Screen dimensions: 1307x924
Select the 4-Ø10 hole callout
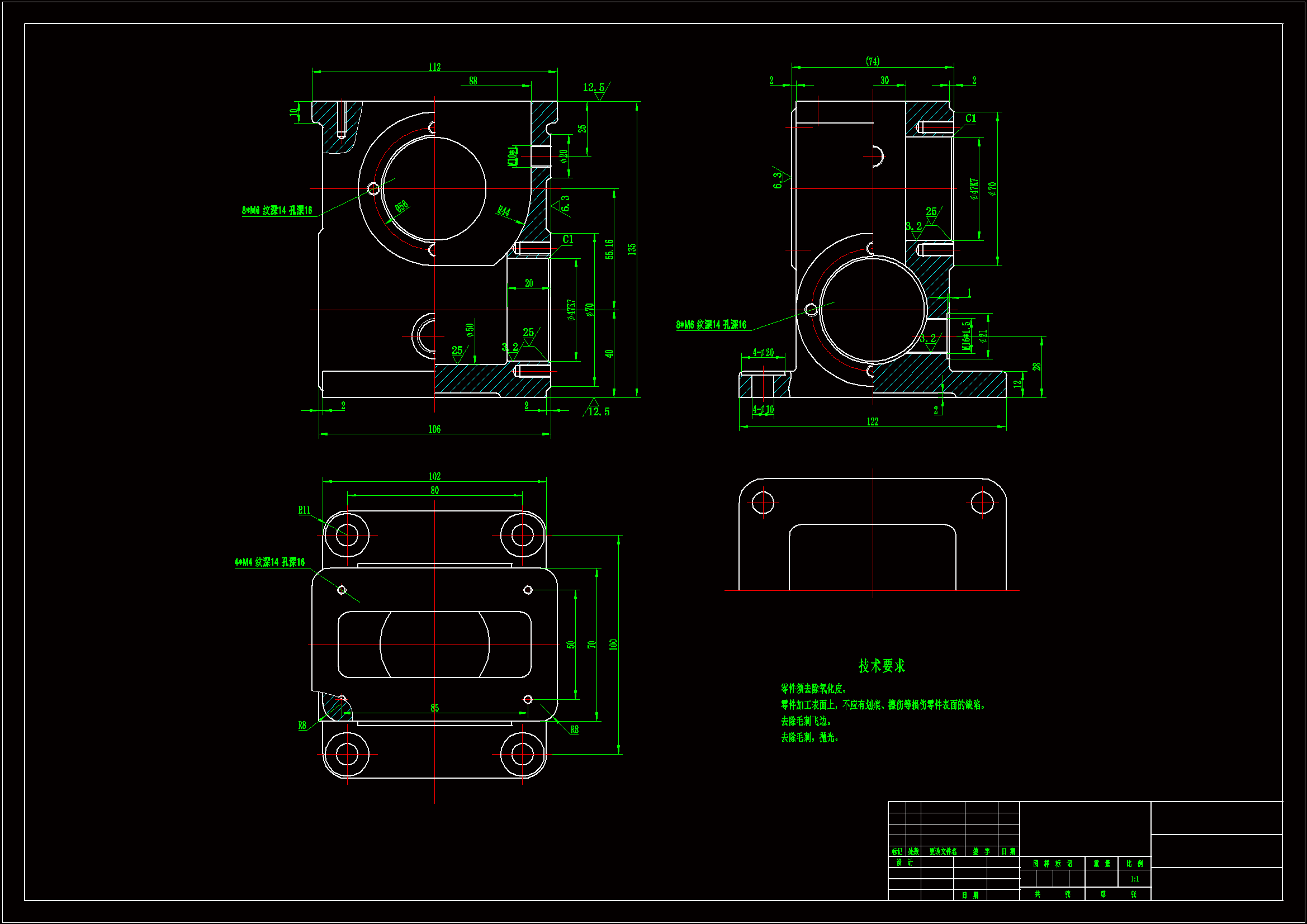coord(763,409)
